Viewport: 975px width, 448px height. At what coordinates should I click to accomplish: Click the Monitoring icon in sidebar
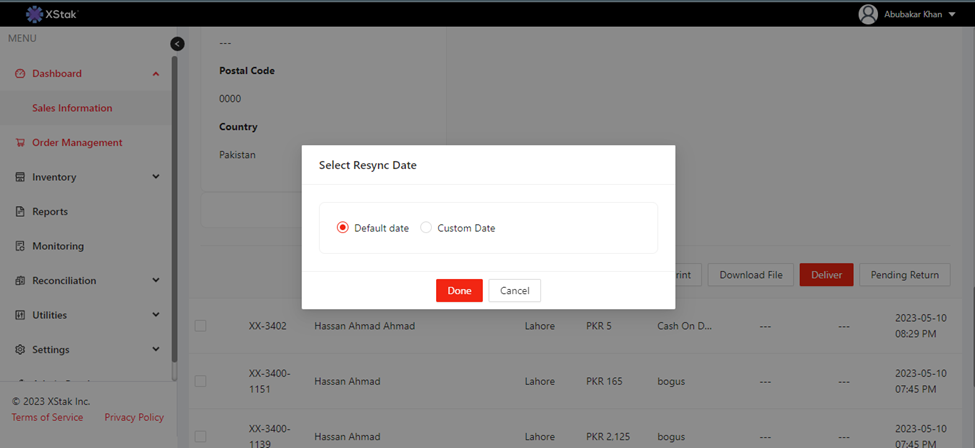pos(20,246)
